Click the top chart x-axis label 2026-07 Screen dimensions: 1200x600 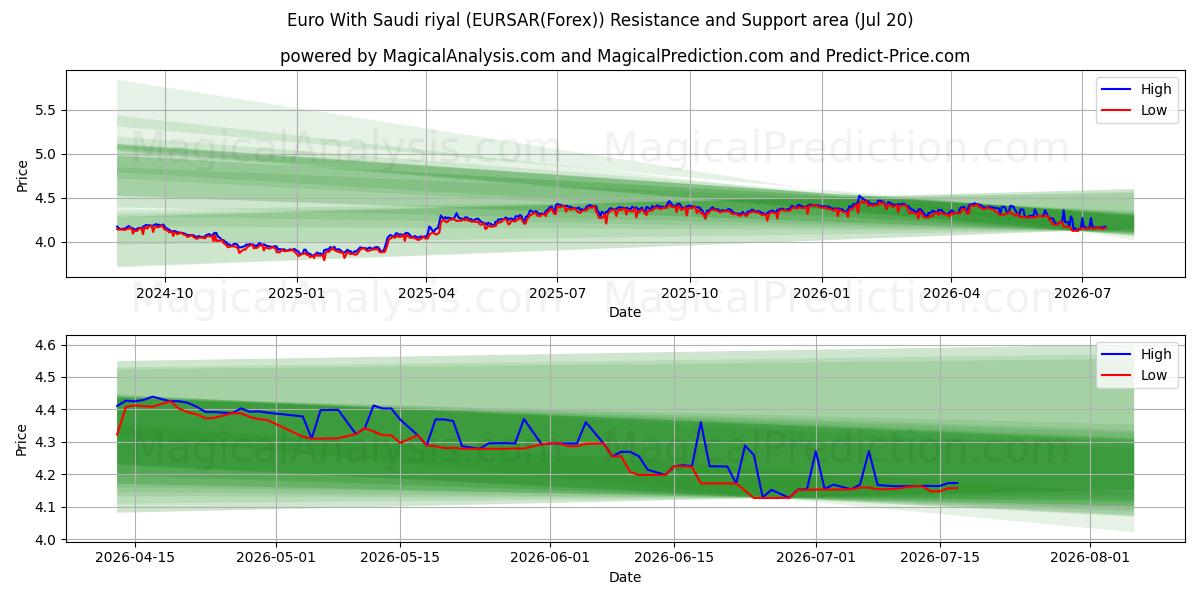pyautogui.click(x=1082, y=294)
